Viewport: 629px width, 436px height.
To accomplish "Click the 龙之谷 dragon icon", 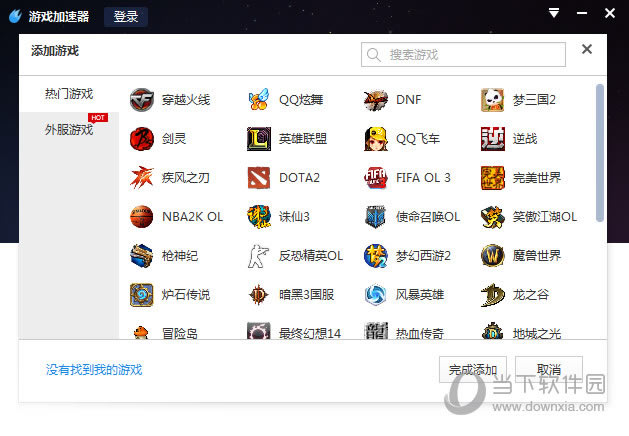I will pos(493,295).
